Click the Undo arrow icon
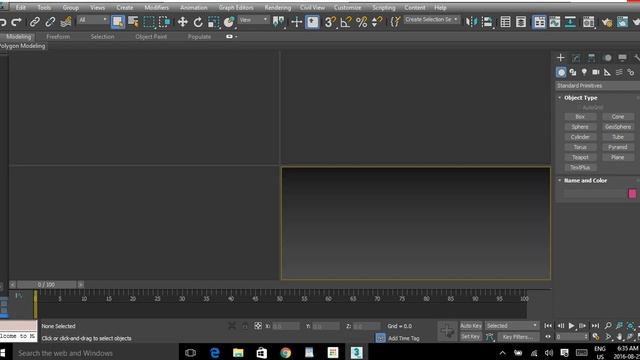This screenshot has width=640, height=360. coord(3,22)
